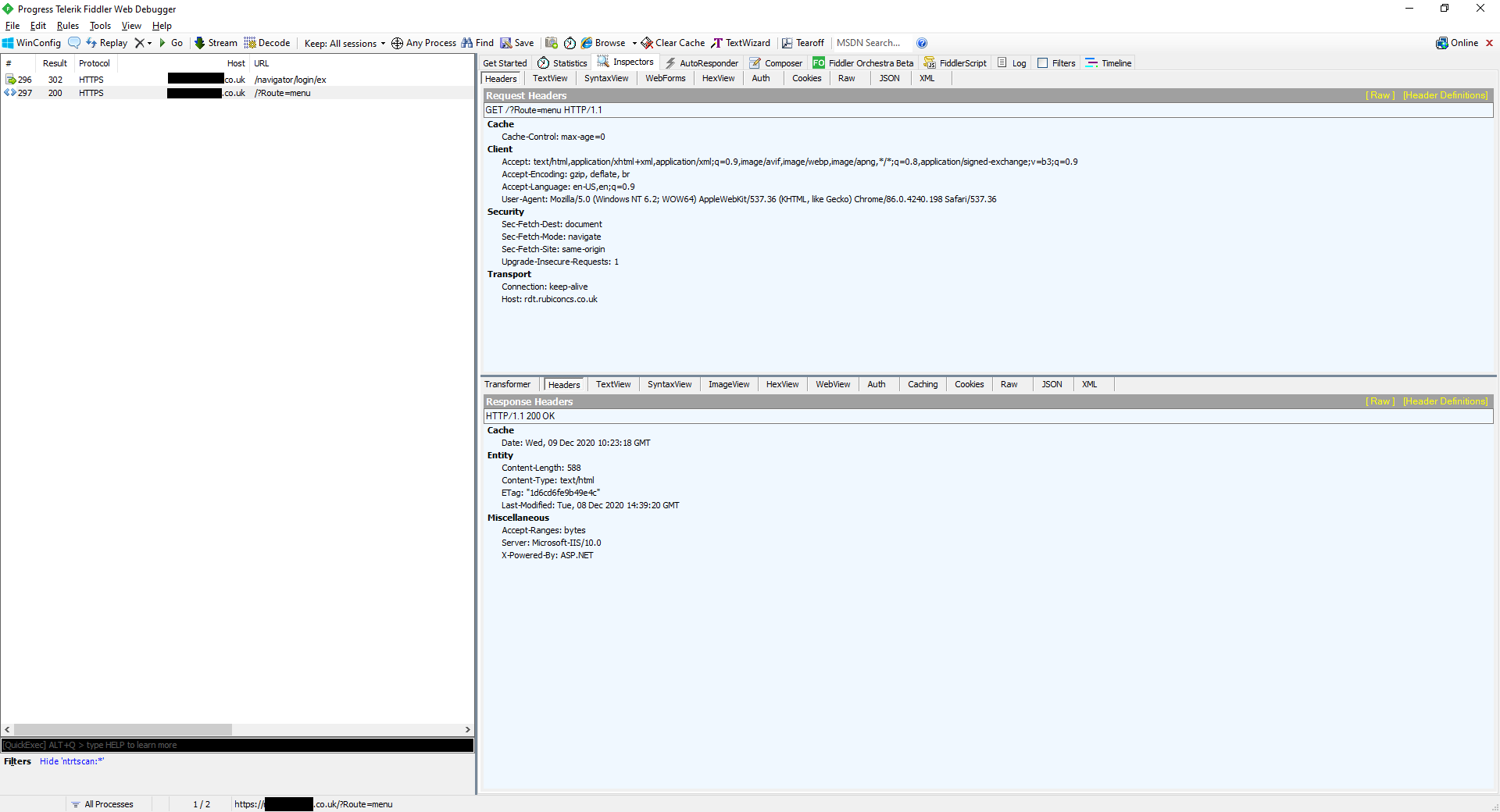
Task: Toggle the Decode option
Action: 267,43
